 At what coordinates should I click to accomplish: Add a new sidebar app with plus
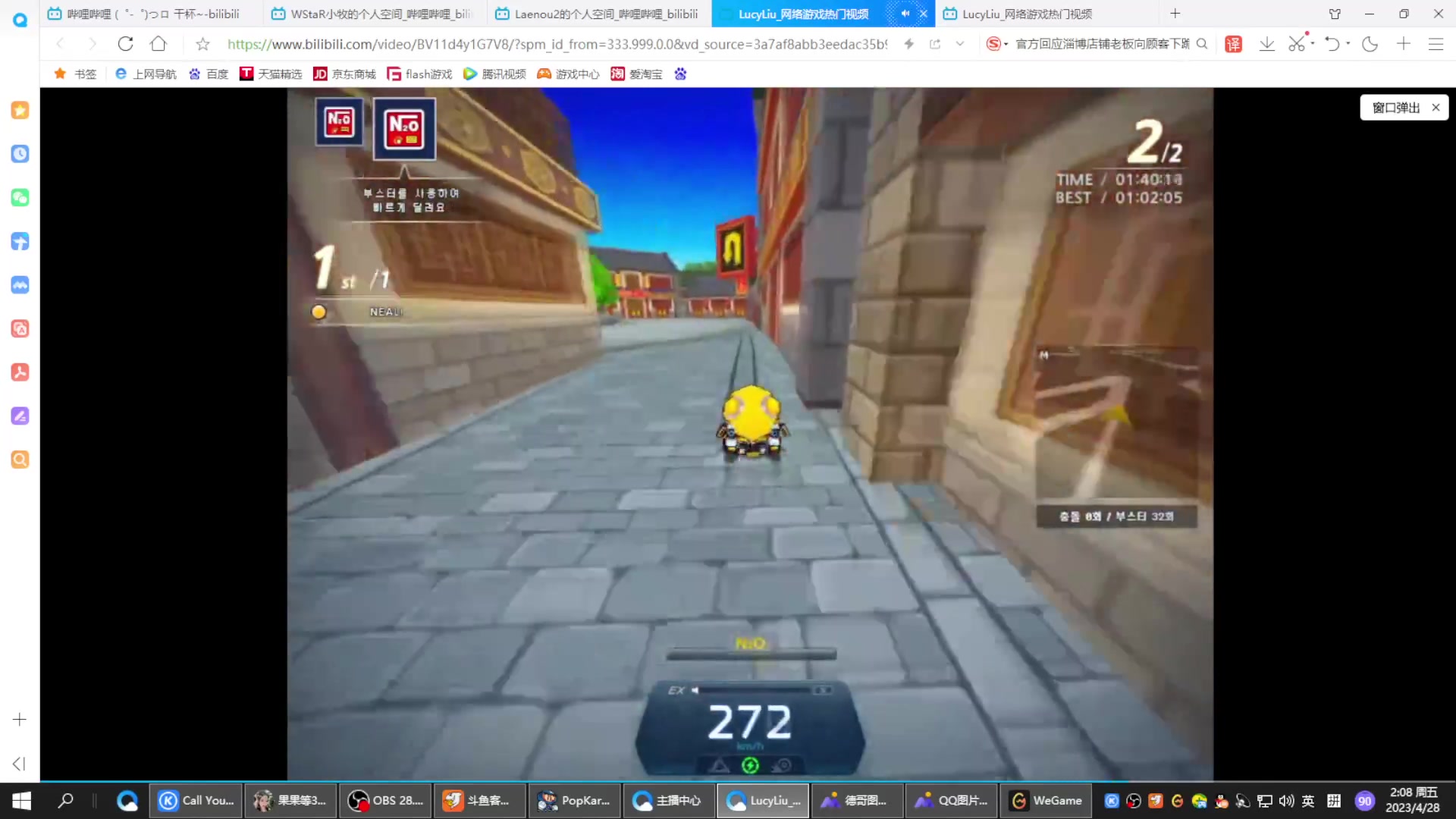click(x=20, y=719)
